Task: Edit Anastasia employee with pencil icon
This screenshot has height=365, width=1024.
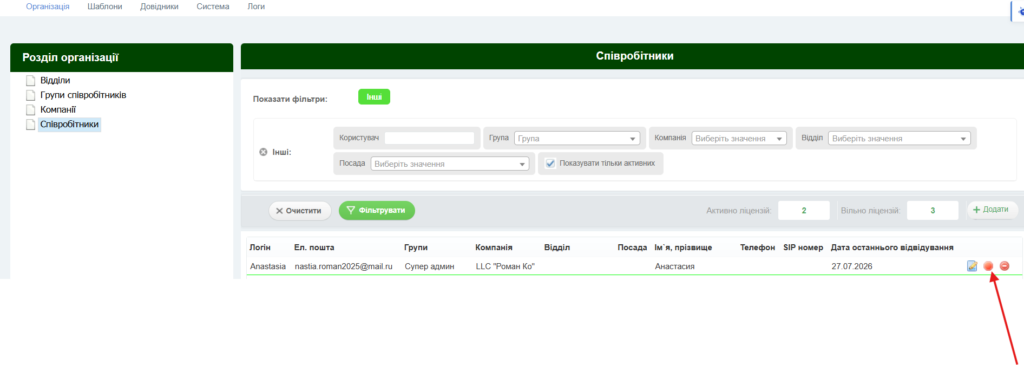Action: (972, 266)
